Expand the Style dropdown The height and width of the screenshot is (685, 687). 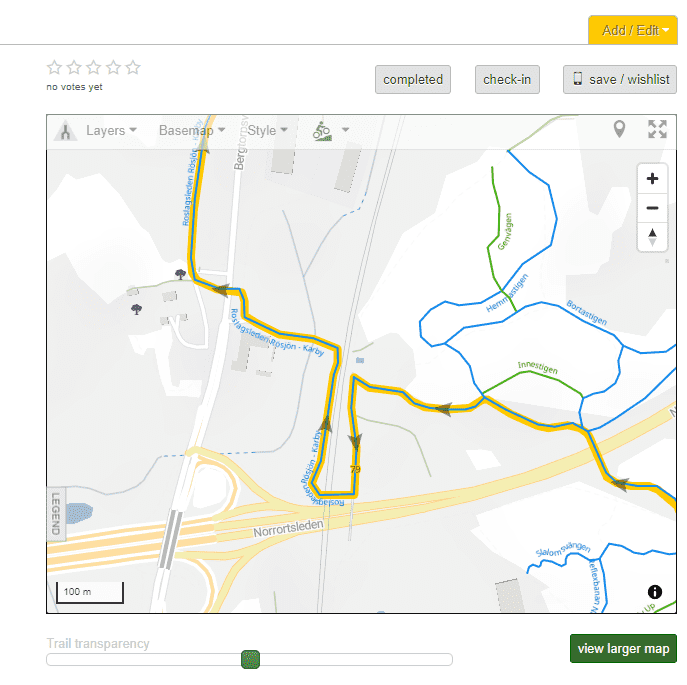tap(267, 130)
